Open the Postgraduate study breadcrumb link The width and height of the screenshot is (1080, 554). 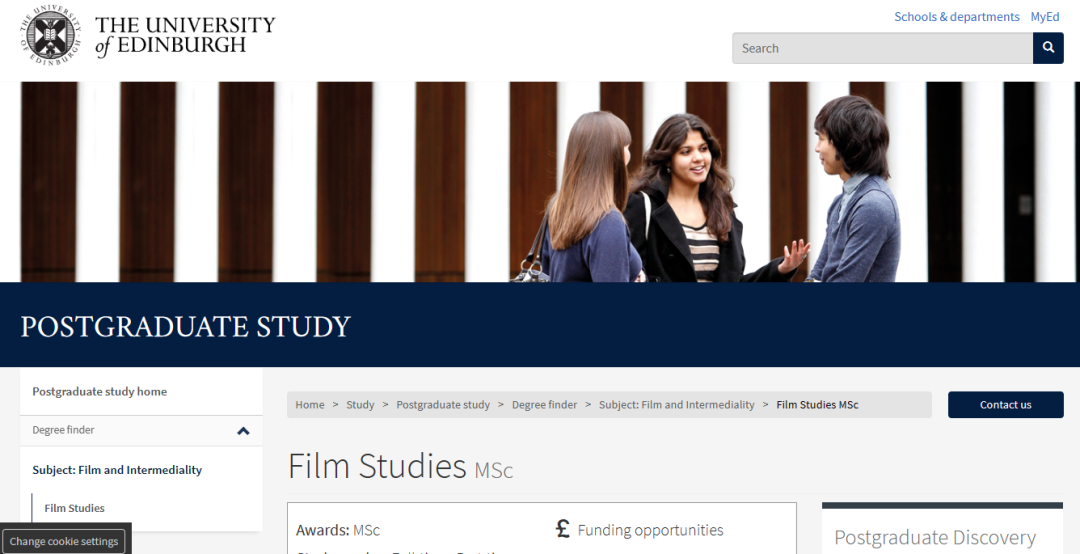tap(443, 404)
